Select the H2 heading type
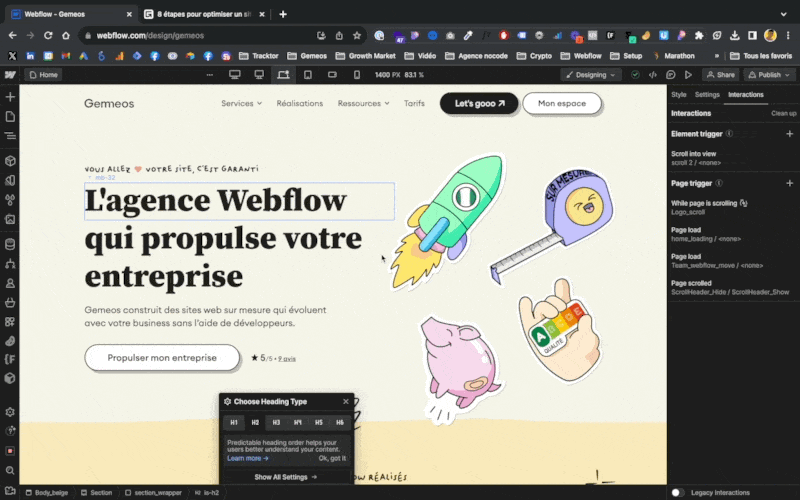Viewport: 800px width, 500px height. [255, 422]
